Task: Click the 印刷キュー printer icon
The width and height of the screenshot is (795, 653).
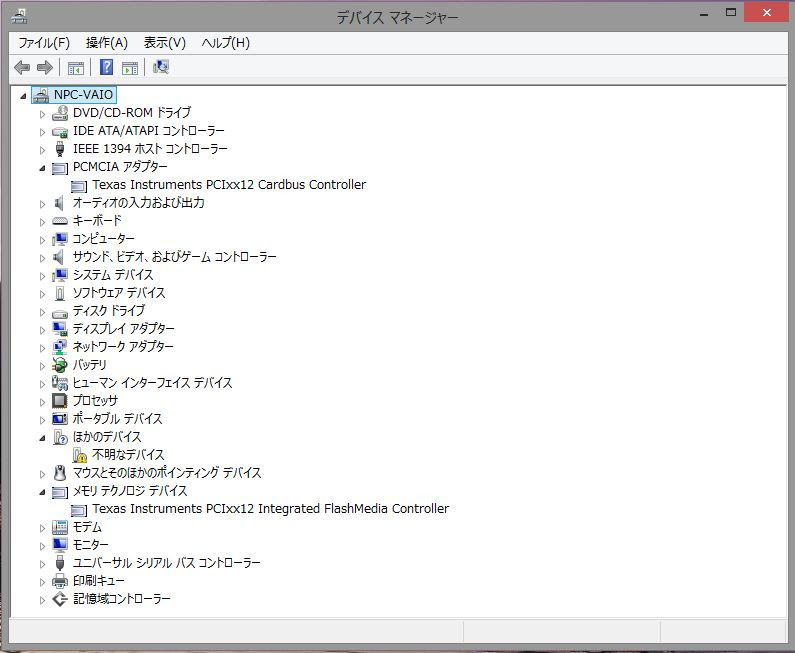Action: [x=60, y=581]
